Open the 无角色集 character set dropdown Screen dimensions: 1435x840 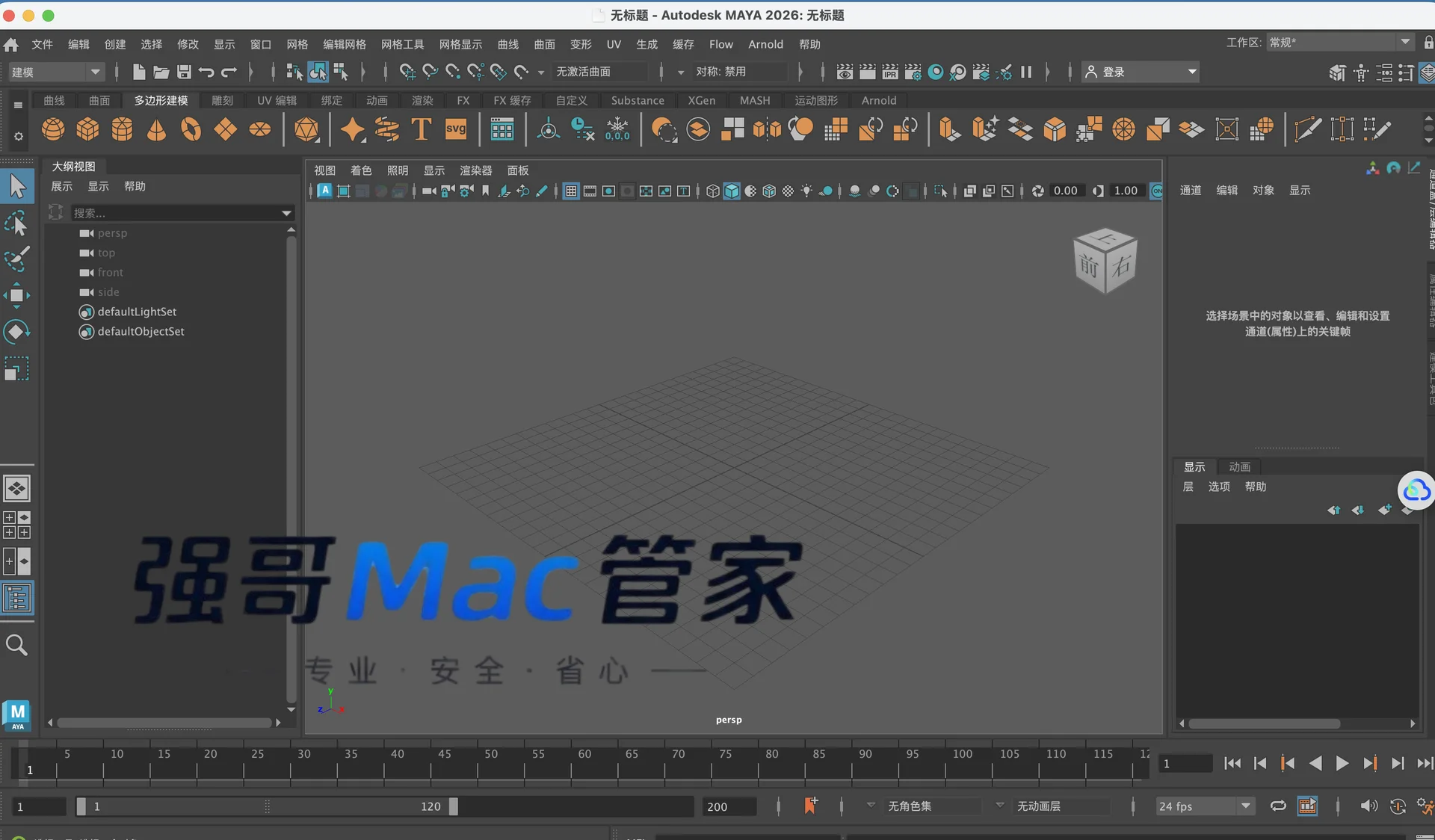[x=871, y=805]
